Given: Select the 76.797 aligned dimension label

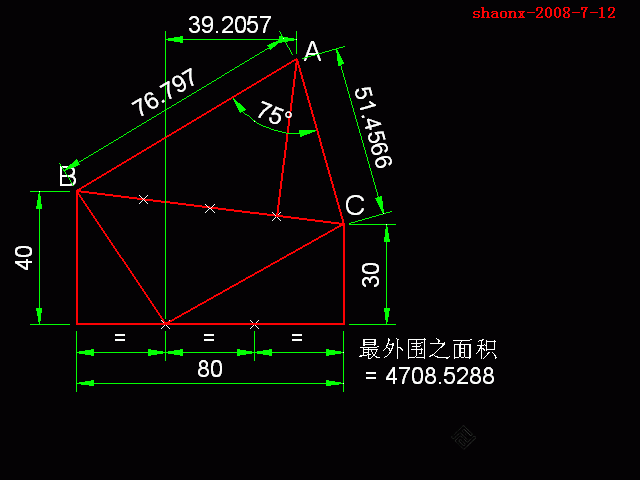Looking at the screenshot, I should pyautogui.click(x=164, y=93).
